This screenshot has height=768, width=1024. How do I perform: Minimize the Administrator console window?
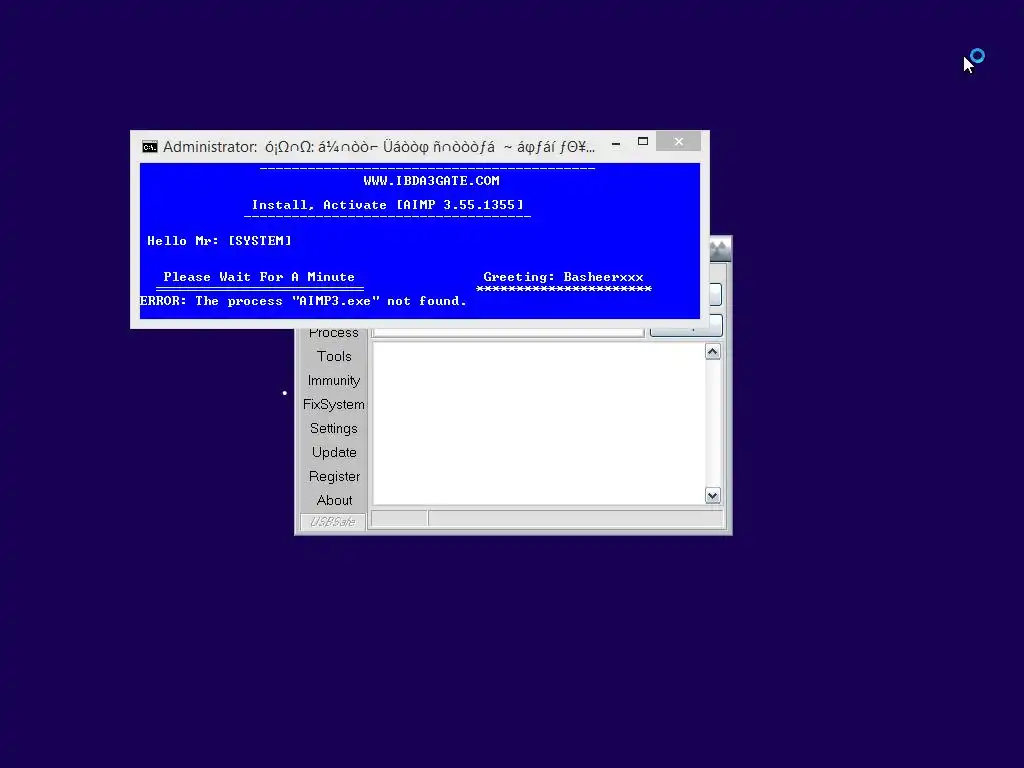pyautogui.click(x=616, y=143)
